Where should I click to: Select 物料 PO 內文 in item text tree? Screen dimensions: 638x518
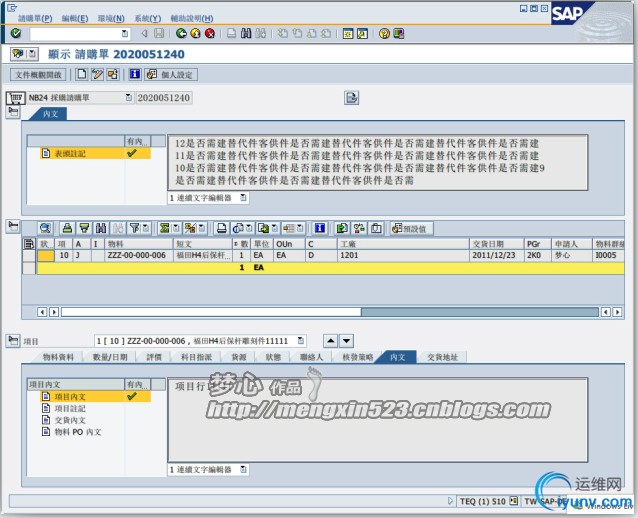click(x=77, y=432)
